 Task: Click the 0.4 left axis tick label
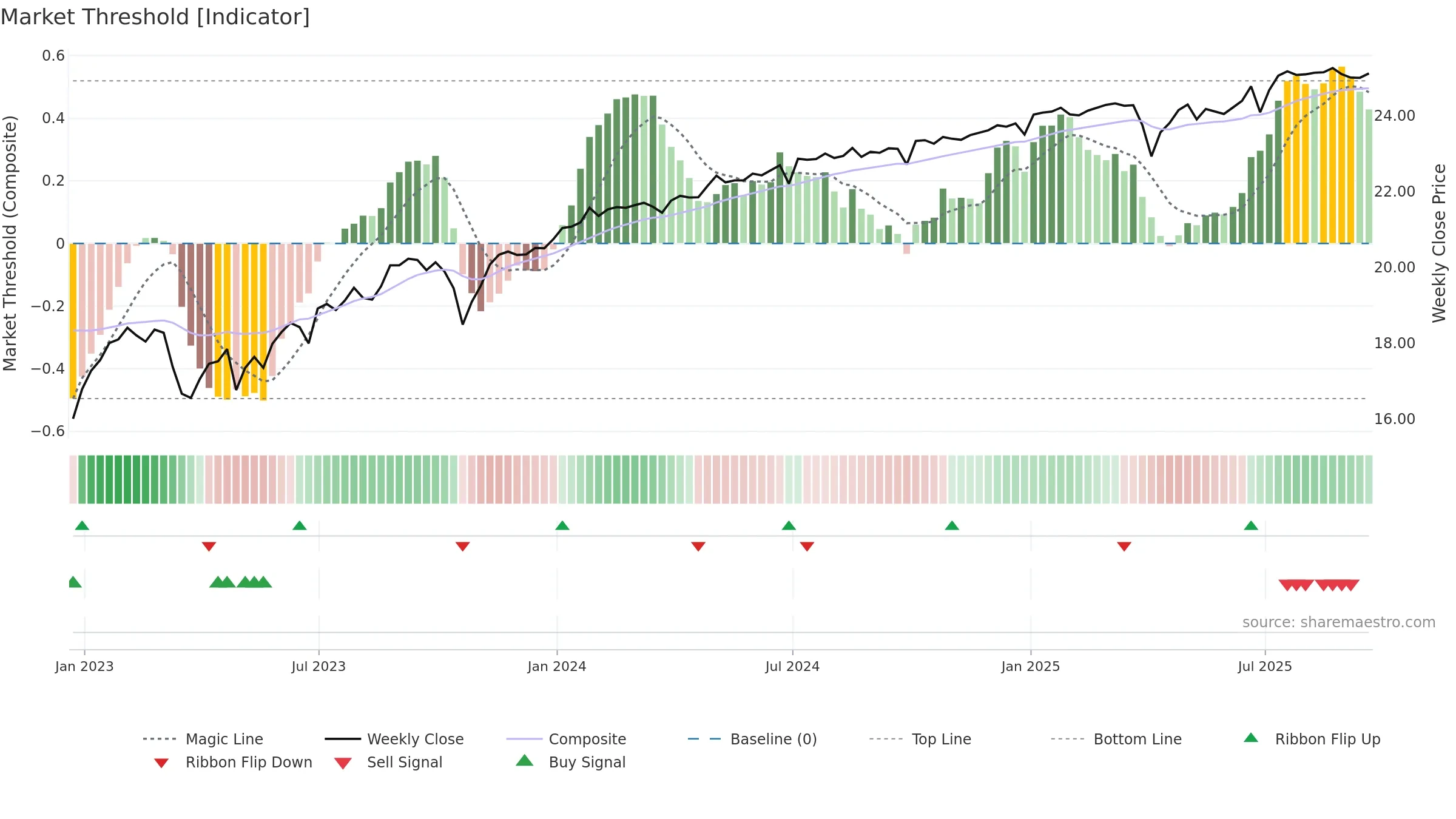point(53,118)
